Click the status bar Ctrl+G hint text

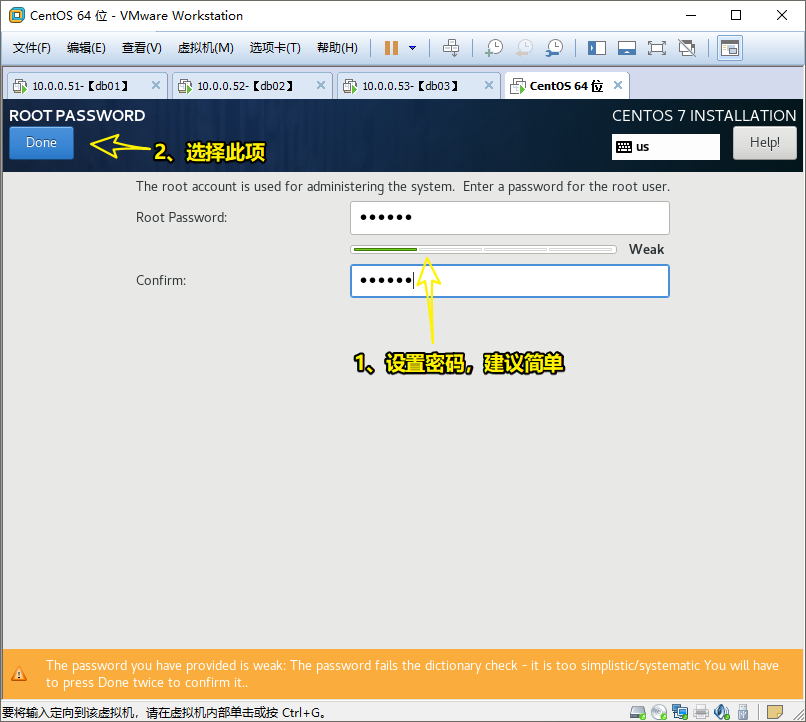pos(163,713)
